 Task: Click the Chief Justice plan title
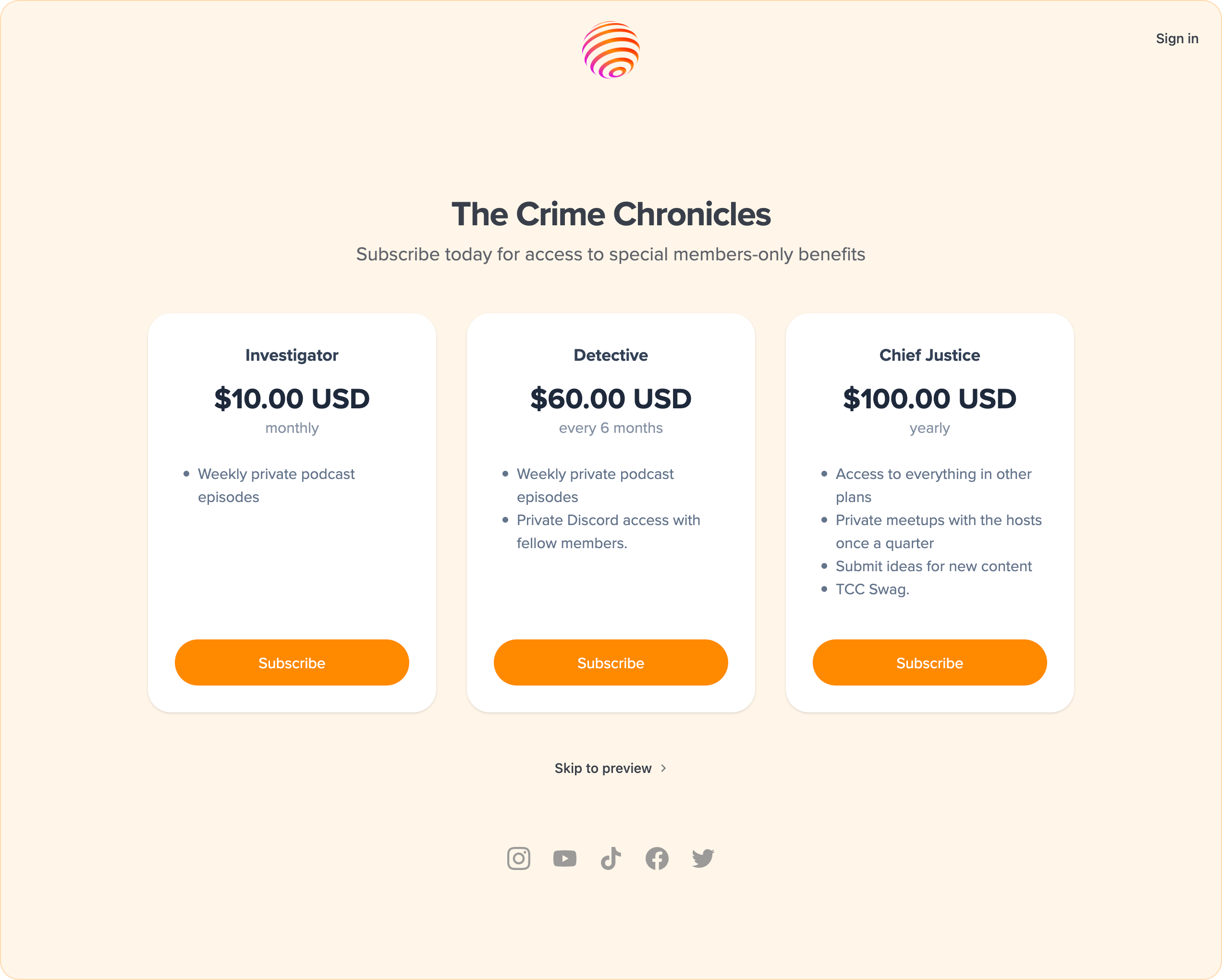coord(929,355)
